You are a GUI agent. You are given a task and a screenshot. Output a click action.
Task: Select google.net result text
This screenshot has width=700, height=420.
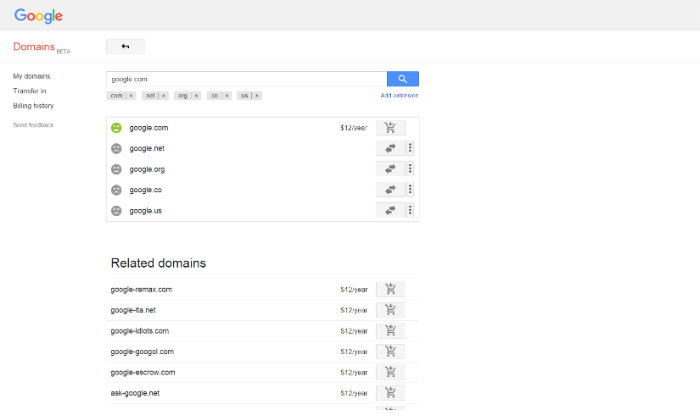[147, 149]
